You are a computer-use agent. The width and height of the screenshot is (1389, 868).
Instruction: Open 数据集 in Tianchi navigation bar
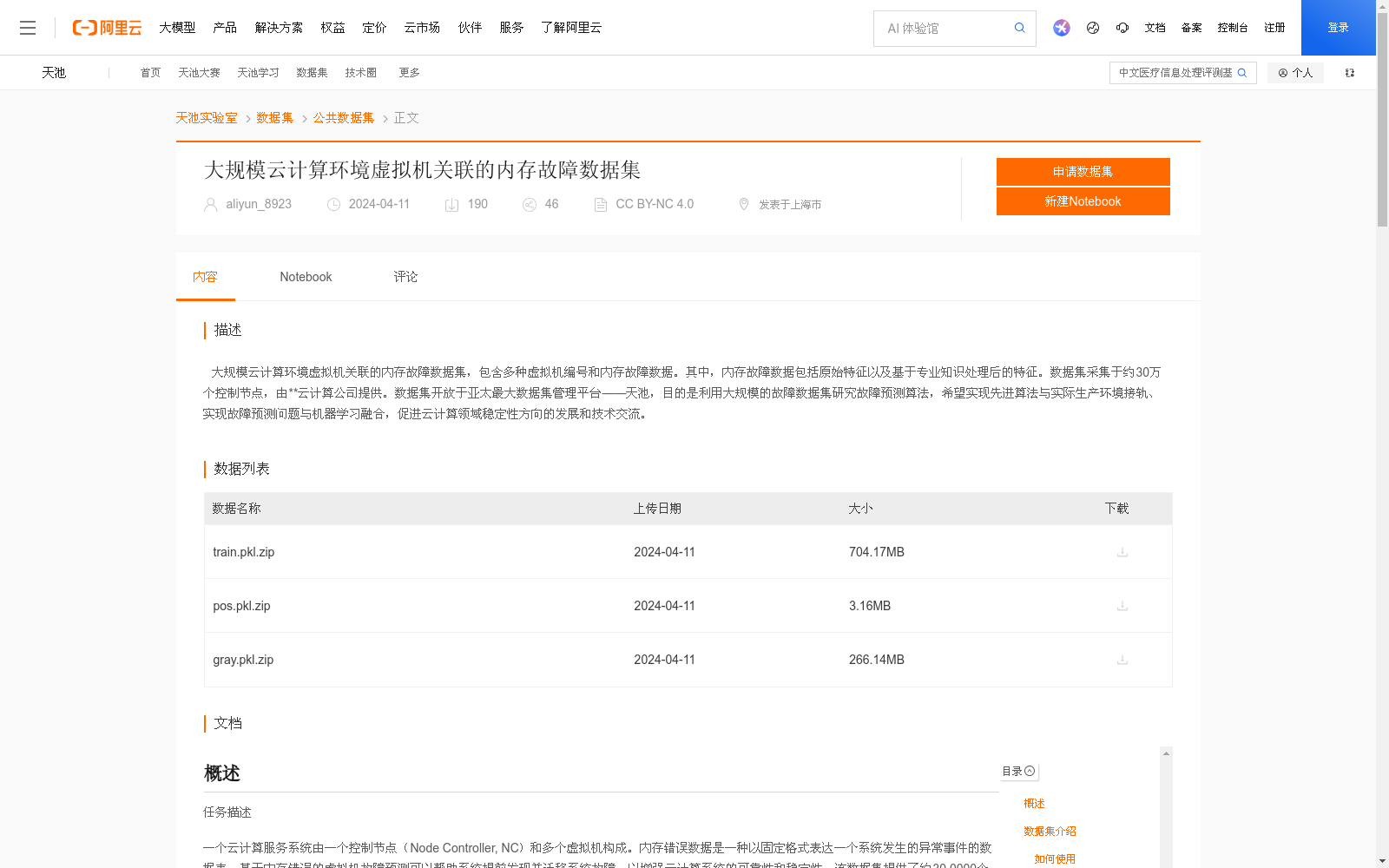tap(312, 73)
